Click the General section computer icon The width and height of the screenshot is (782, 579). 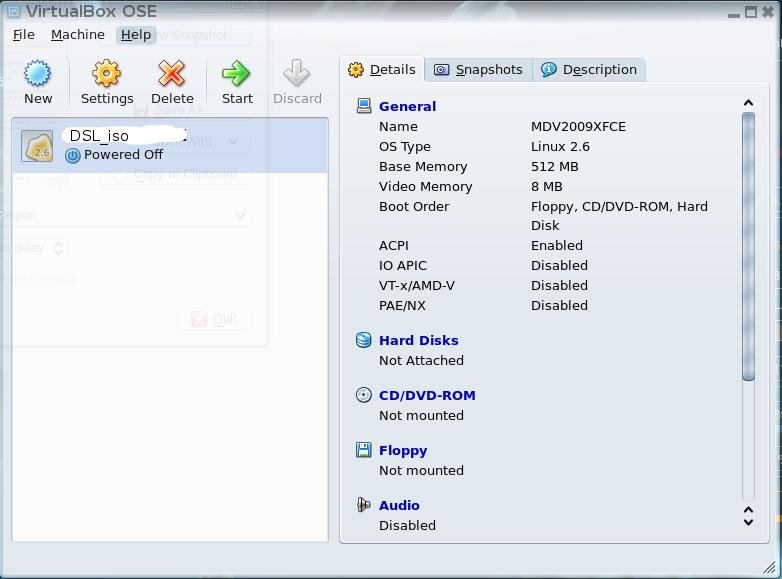pos(364,106)
